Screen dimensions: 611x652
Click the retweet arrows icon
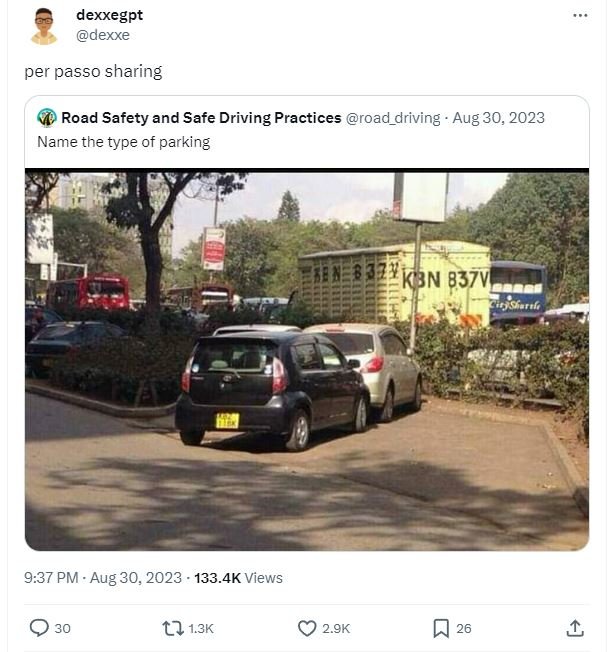click(172, 628)
